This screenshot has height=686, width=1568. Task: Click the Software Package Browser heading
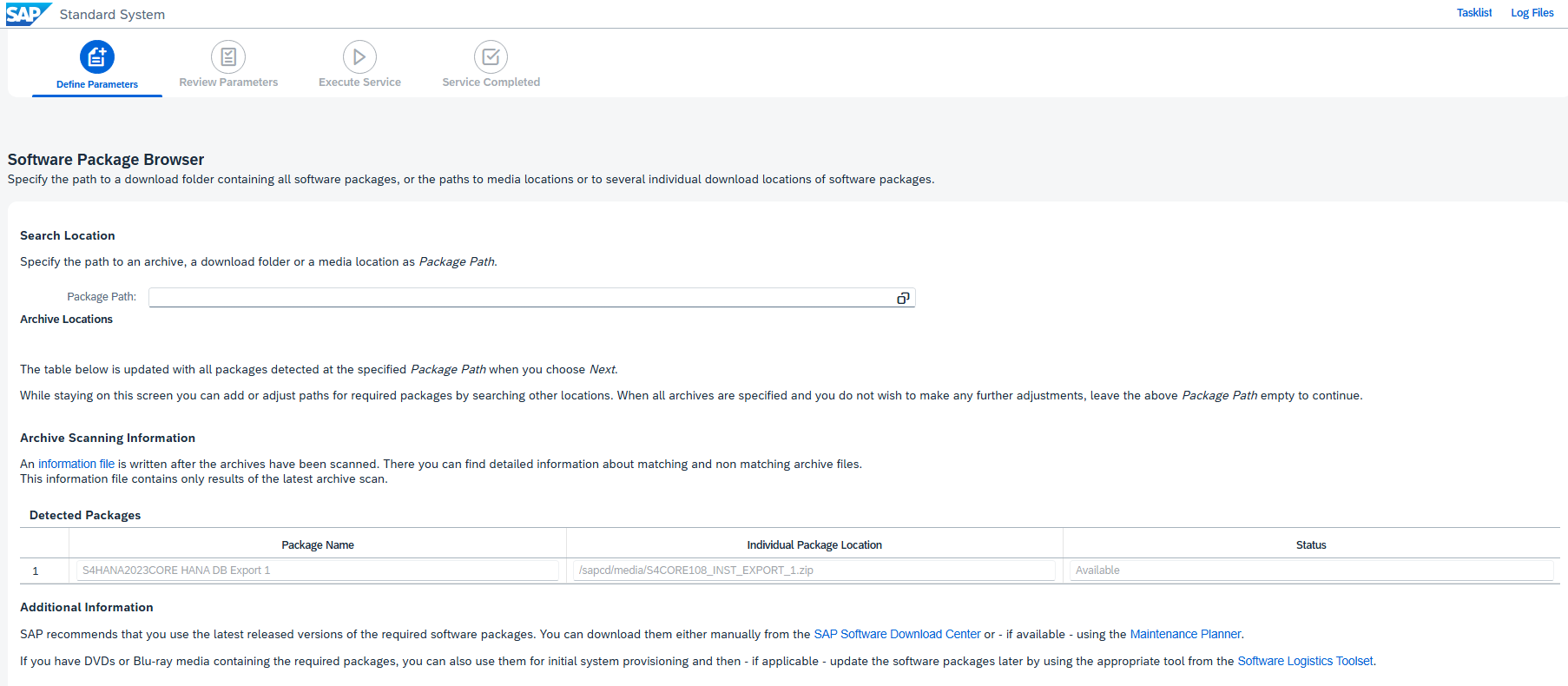coord(106,160)
